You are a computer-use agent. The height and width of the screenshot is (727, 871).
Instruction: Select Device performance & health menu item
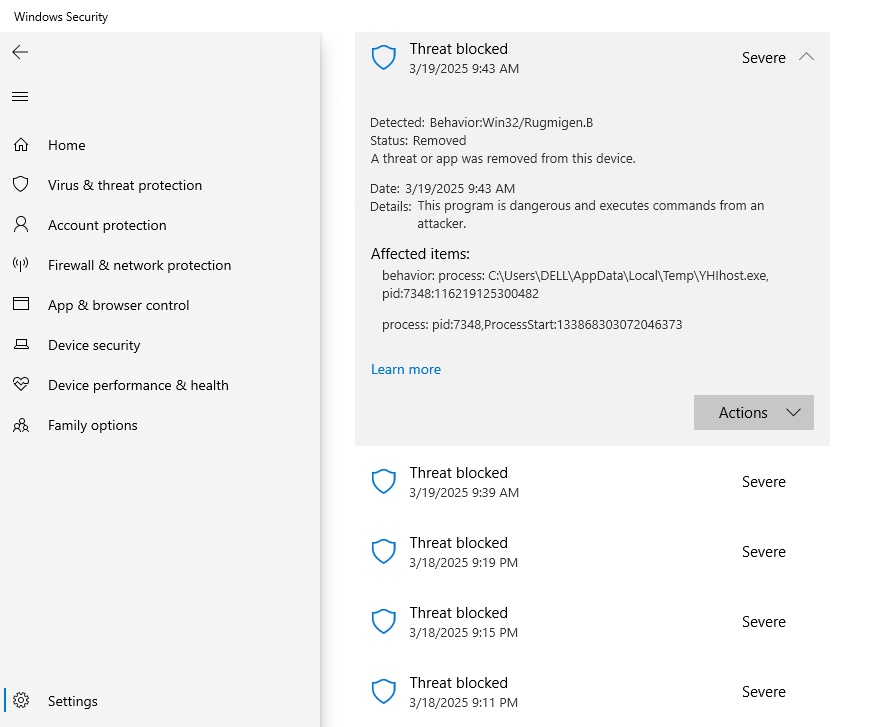[138, 385]
